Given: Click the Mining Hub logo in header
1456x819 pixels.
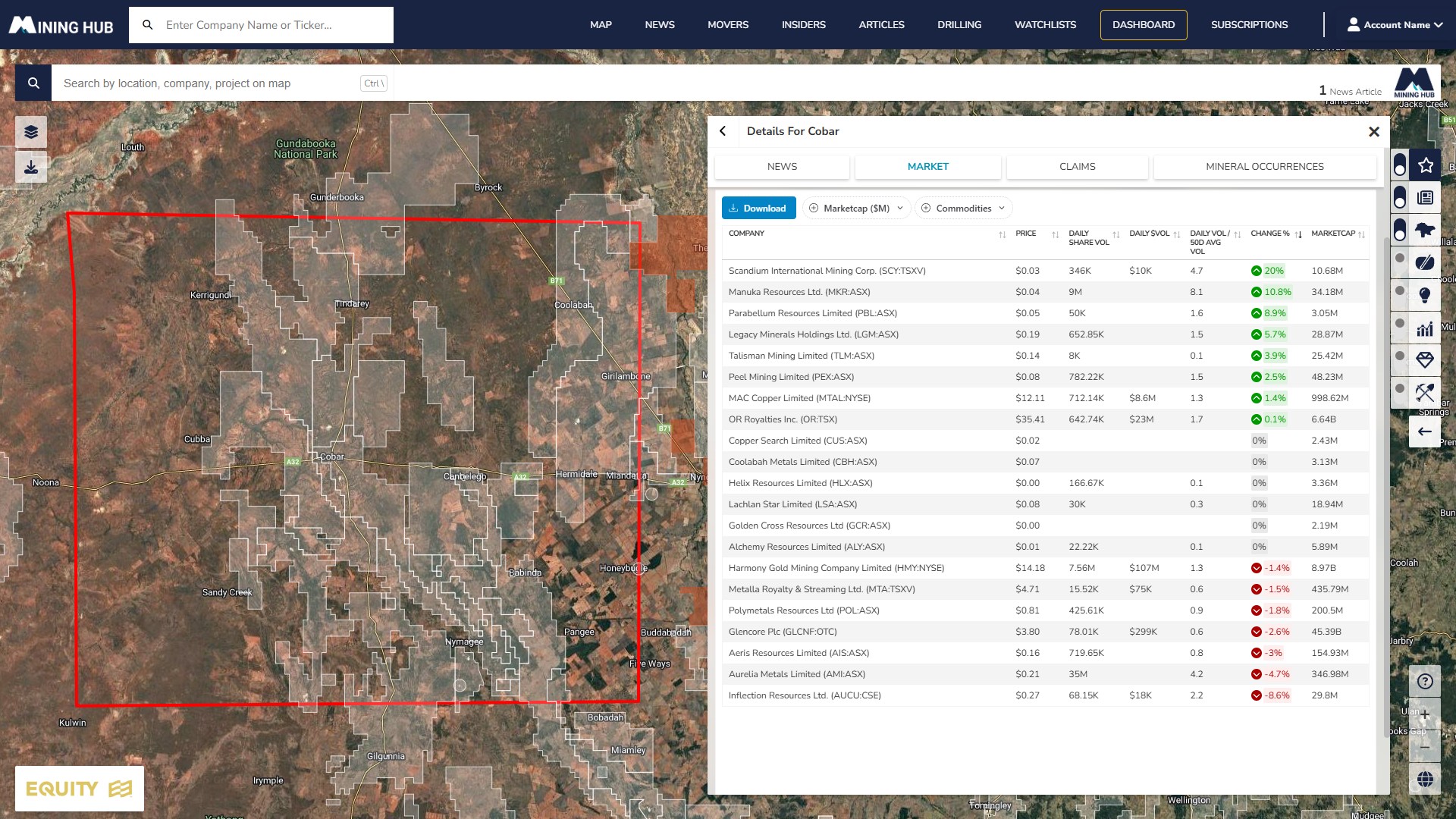Looking at the screenshot, I should 61,25.
